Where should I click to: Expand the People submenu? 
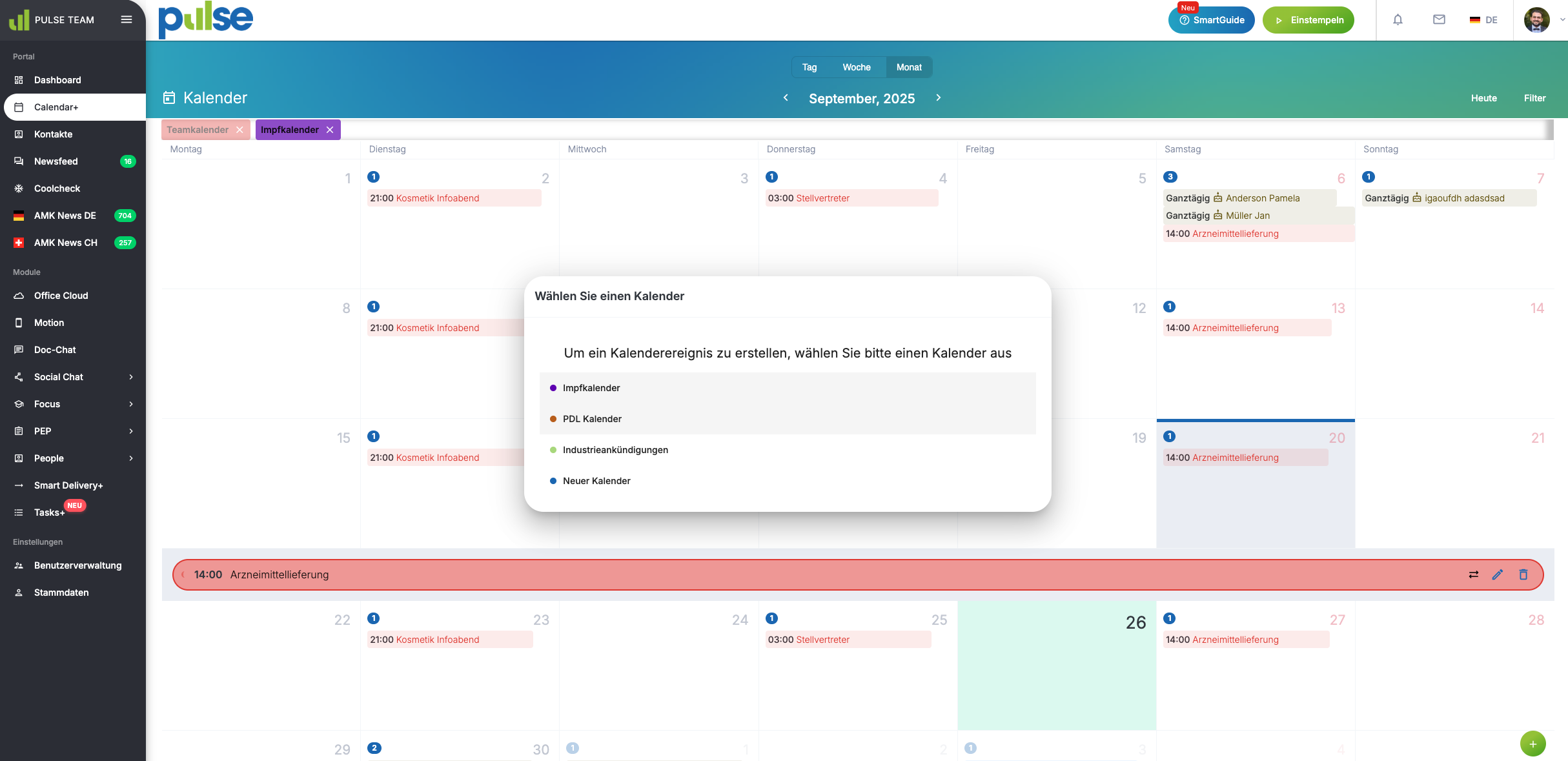tap(131, 458)
